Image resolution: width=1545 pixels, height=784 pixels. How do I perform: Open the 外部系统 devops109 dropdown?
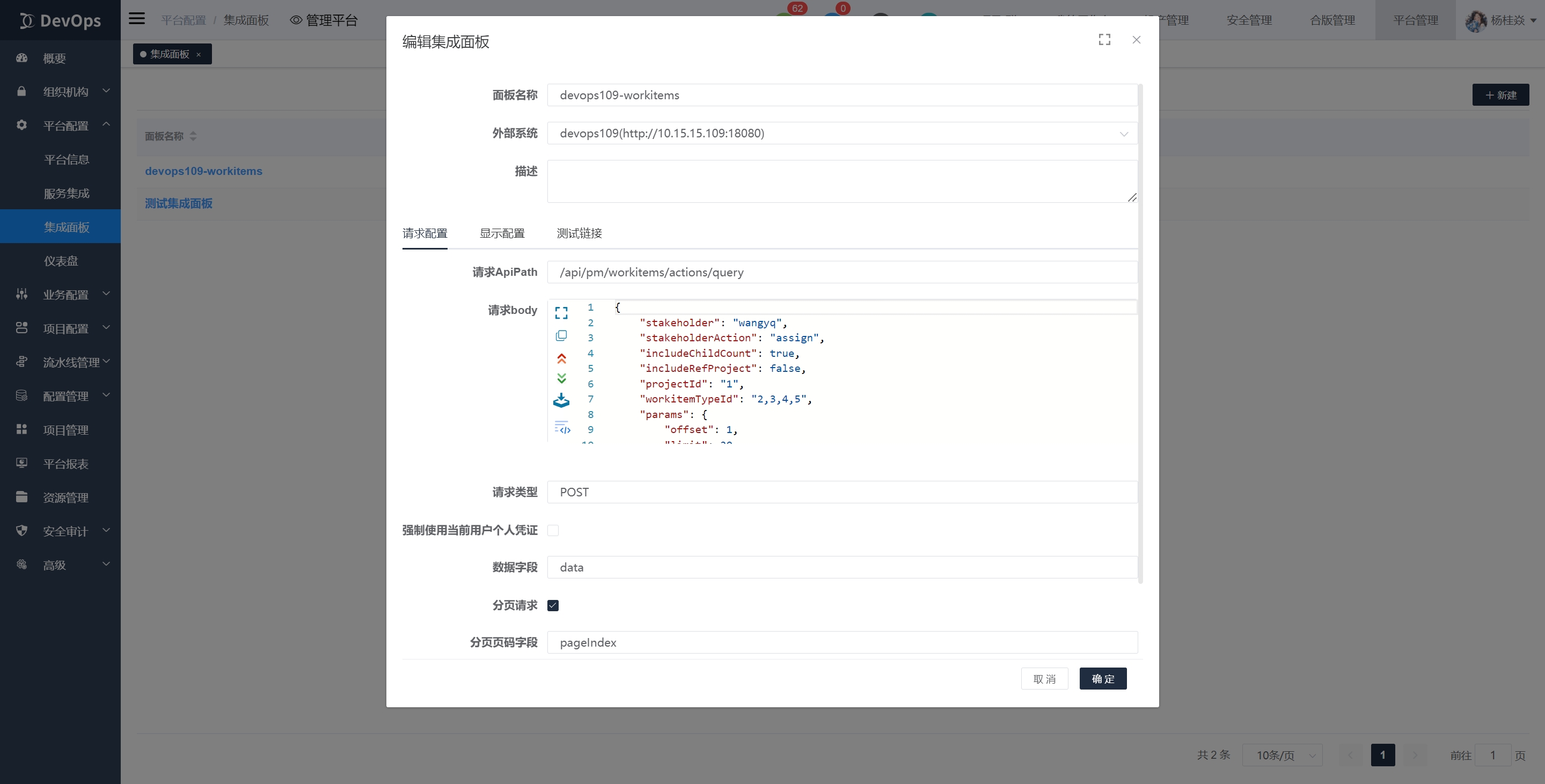click(841, 133)
